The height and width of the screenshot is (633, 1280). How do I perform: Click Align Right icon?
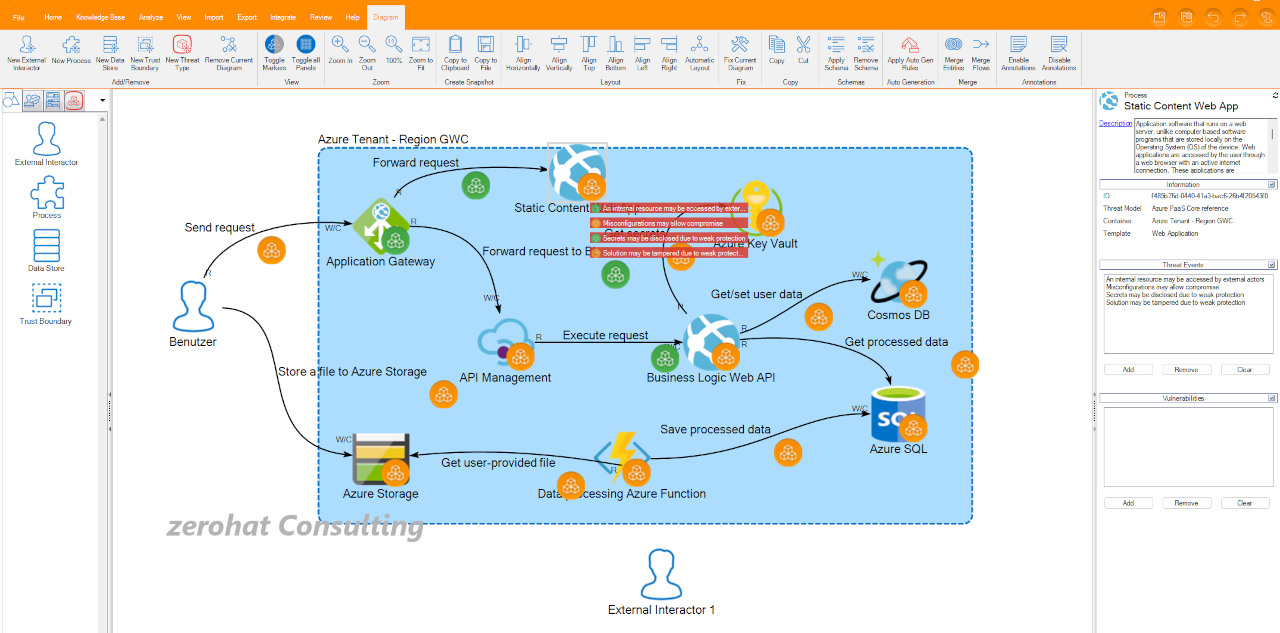669,52
